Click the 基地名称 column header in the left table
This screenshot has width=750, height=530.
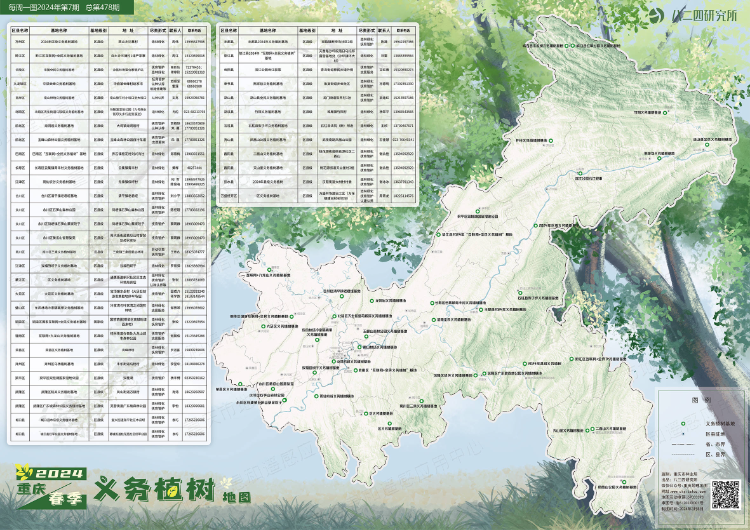tap(60, 31)
